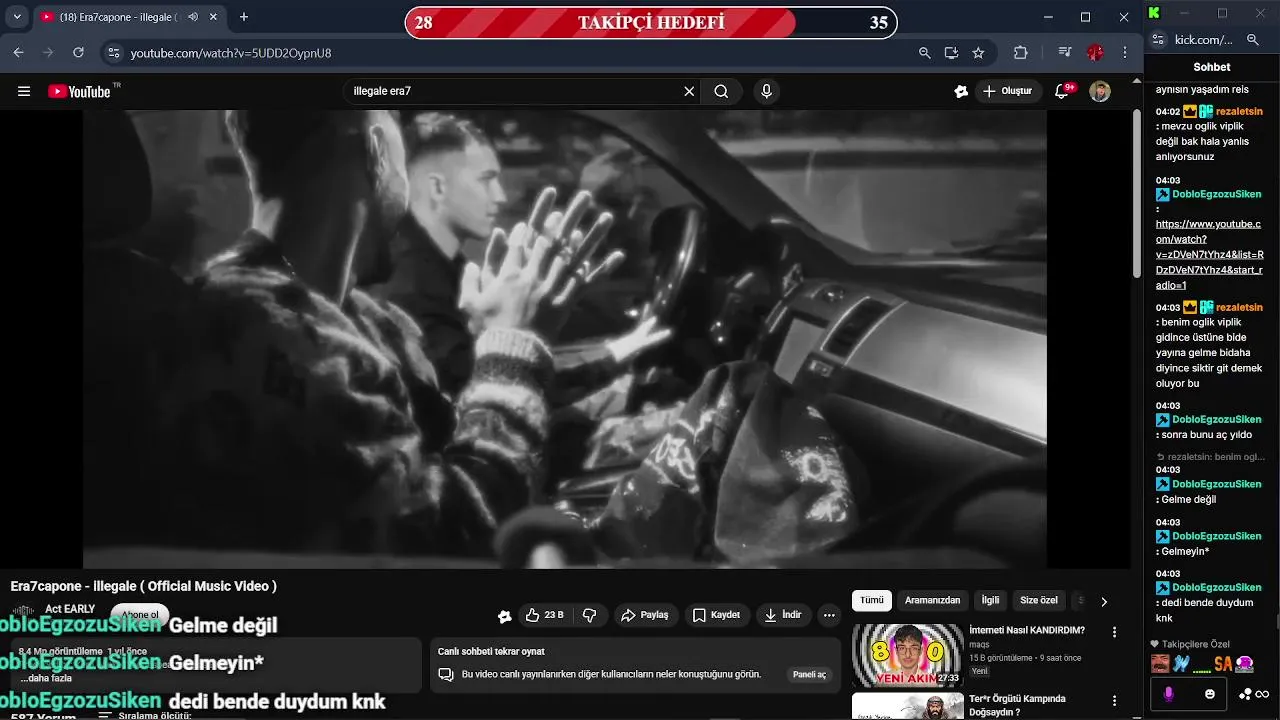This screenshot has height=720, width=1280.
Task: Open the site info icon in address bar
Action: (x=113, y=53)
